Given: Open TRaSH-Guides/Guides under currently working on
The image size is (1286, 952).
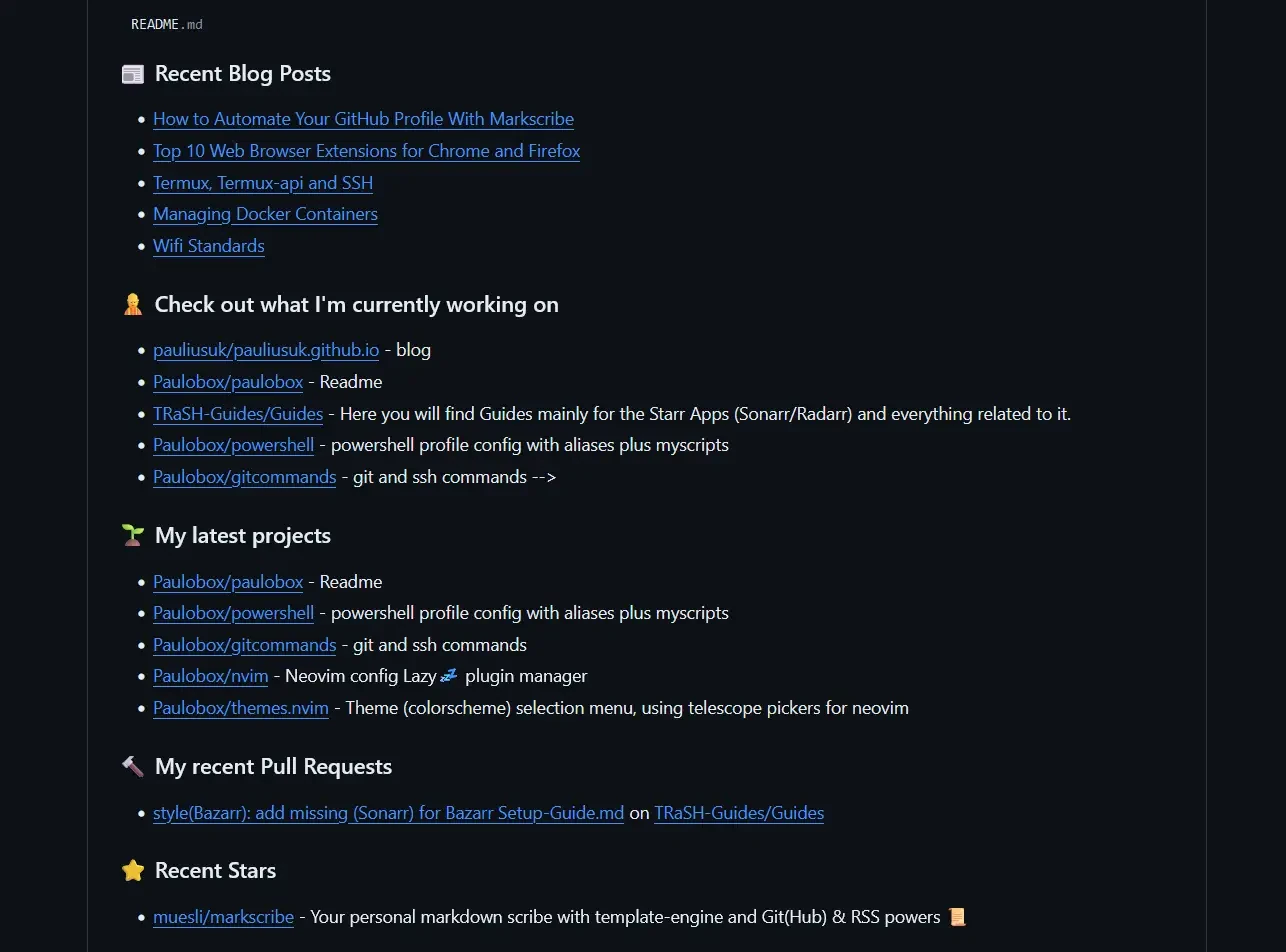Looking at the screenshot, I should (x=238, y=414).
